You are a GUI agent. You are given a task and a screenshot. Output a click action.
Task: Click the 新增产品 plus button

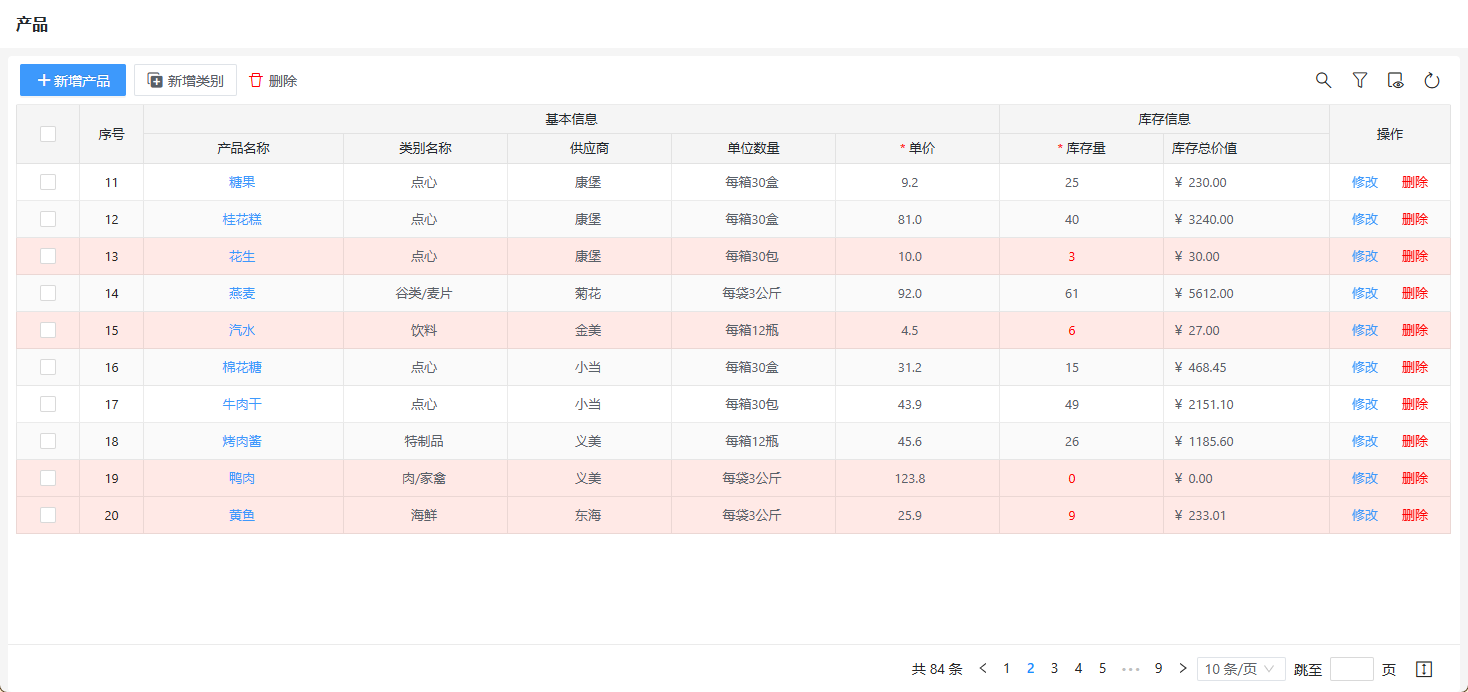coord(73,80)
